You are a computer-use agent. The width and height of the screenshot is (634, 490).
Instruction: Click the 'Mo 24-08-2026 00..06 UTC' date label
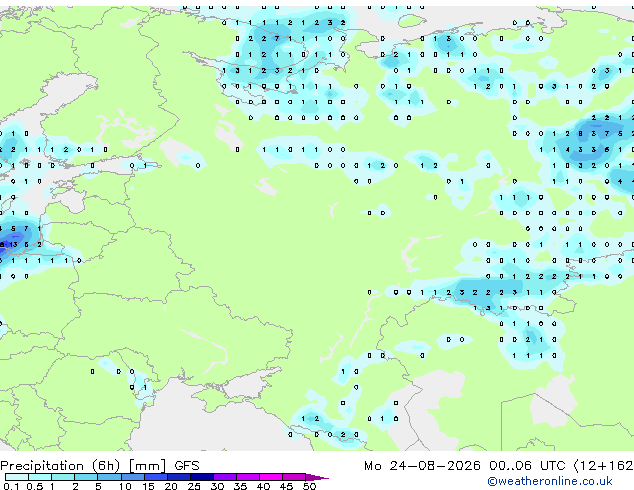[465, 466]
